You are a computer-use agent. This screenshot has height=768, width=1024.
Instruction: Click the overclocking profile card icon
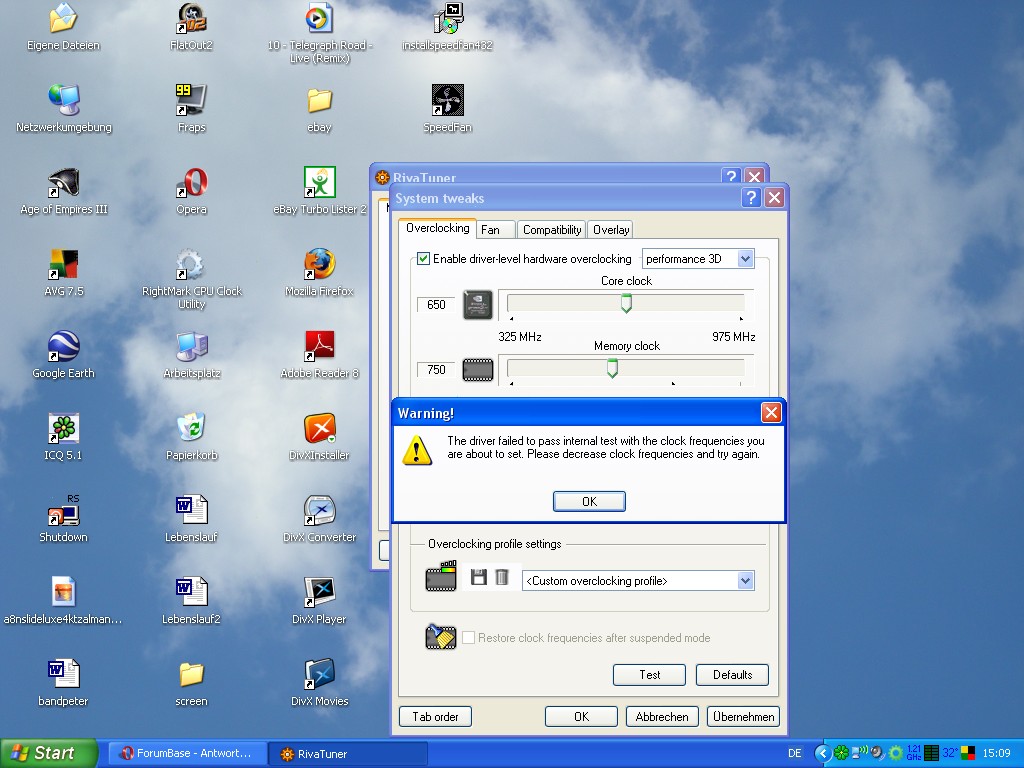[441, 576]
